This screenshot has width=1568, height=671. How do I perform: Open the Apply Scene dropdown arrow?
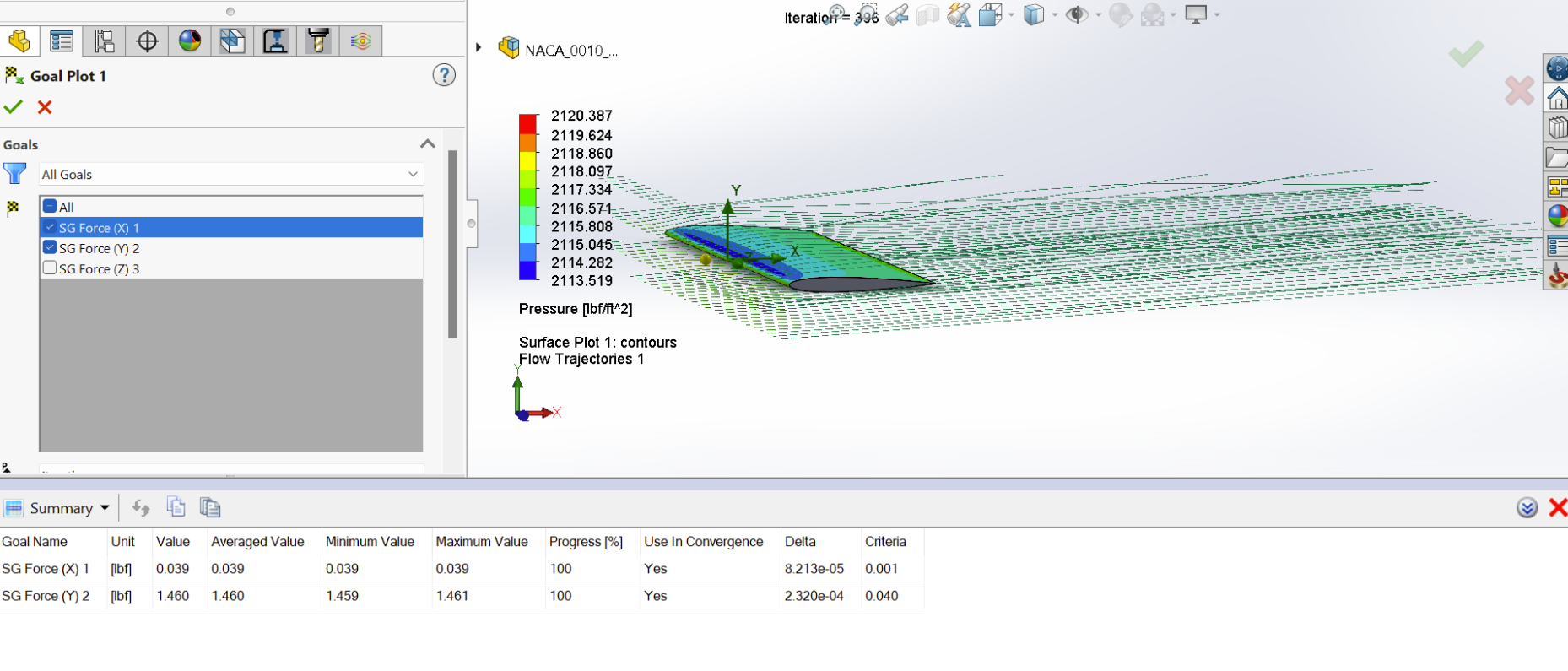point(1173,15)
